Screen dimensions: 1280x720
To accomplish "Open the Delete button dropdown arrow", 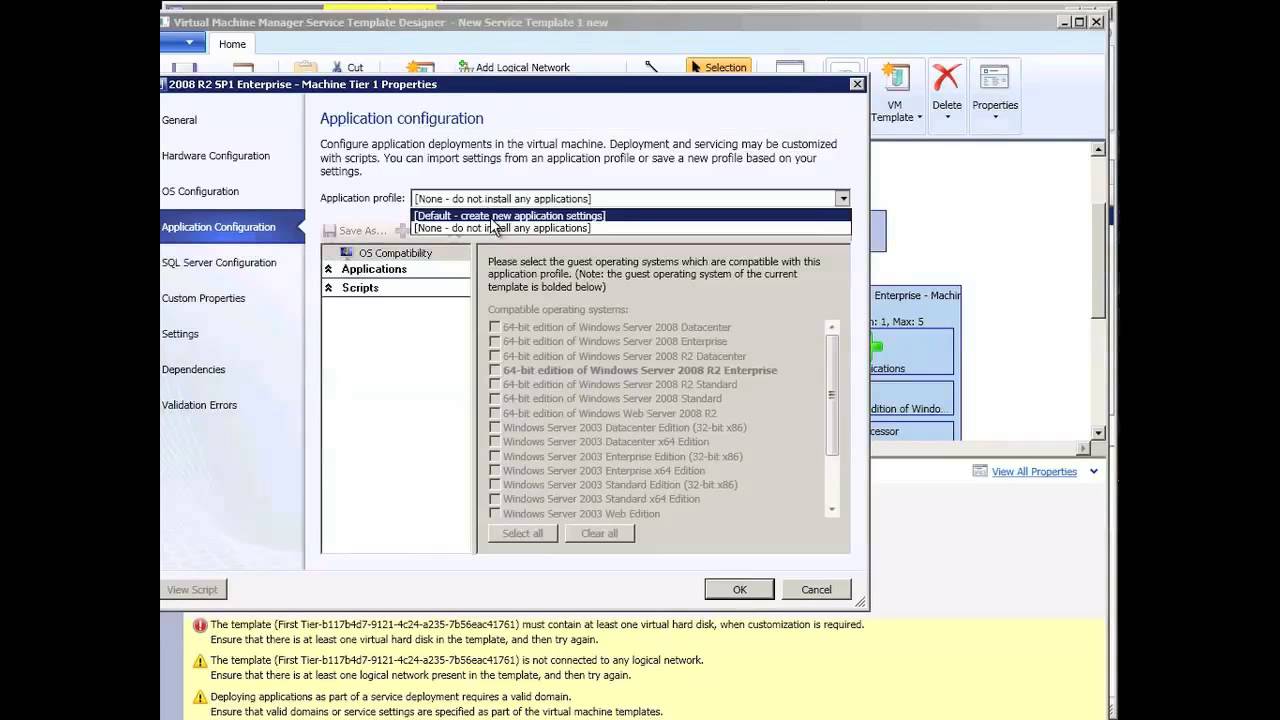I will tap(947, 118).
